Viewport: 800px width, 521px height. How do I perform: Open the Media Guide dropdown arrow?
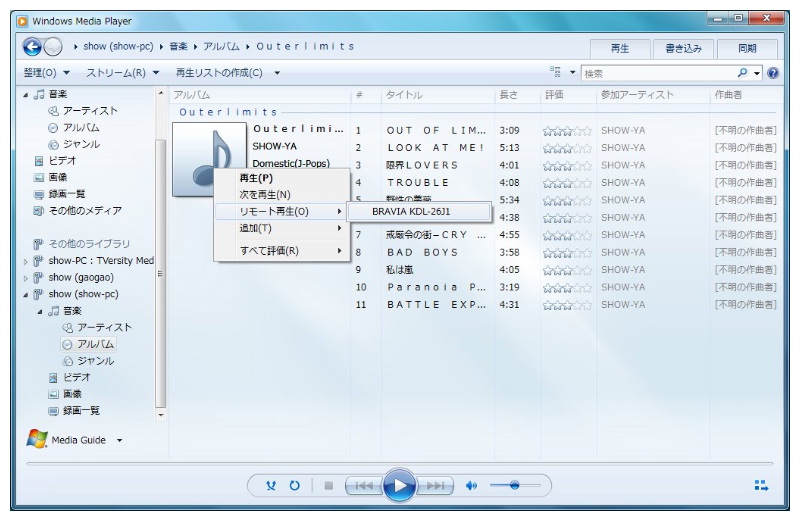click(120, 441)
